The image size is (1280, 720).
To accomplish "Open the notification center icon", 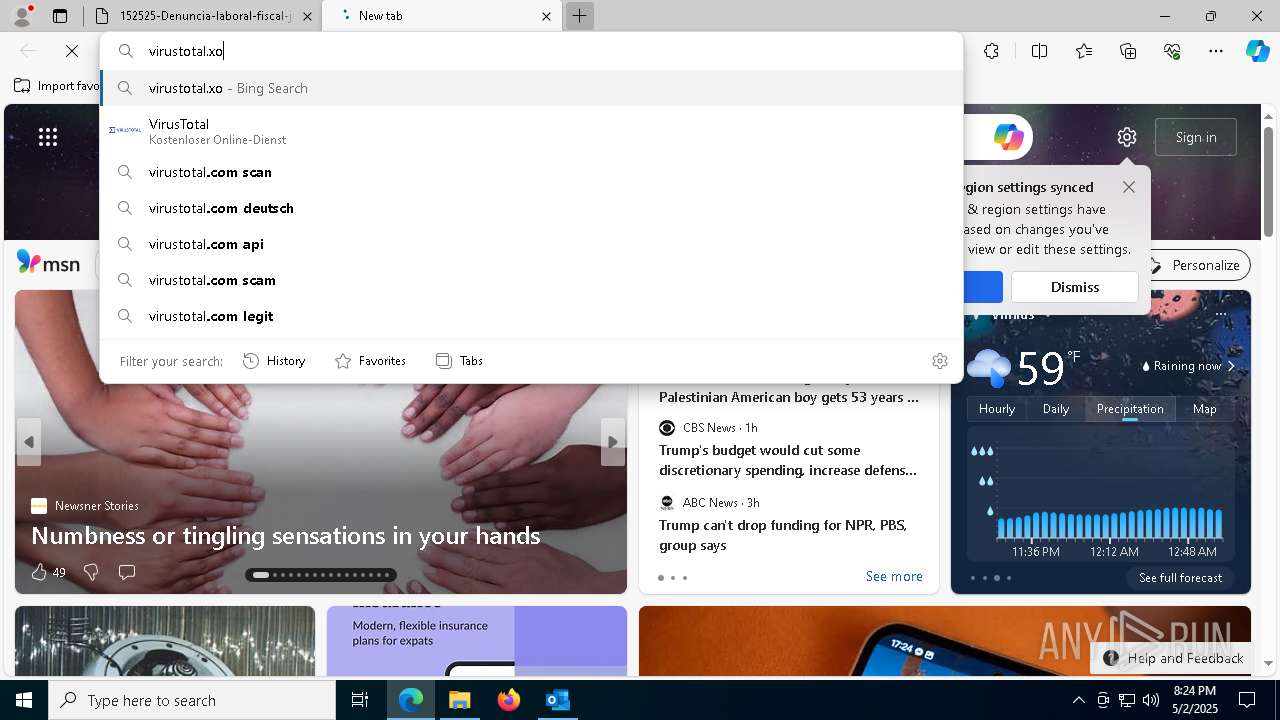I will (x=1248, y=700).
